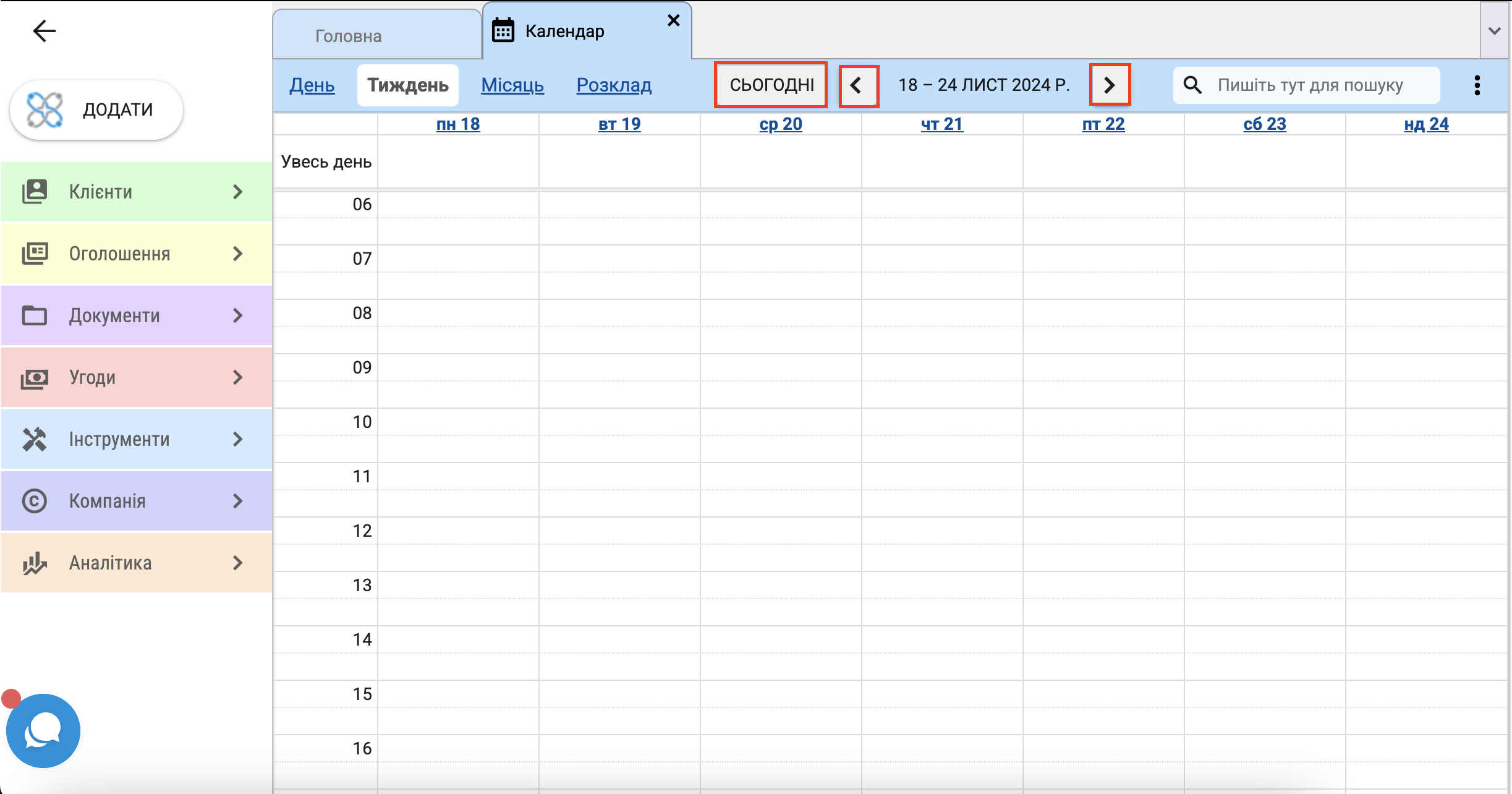Click the back arrow icon
Screen dimensions: 1512x794
click(44, 31)
